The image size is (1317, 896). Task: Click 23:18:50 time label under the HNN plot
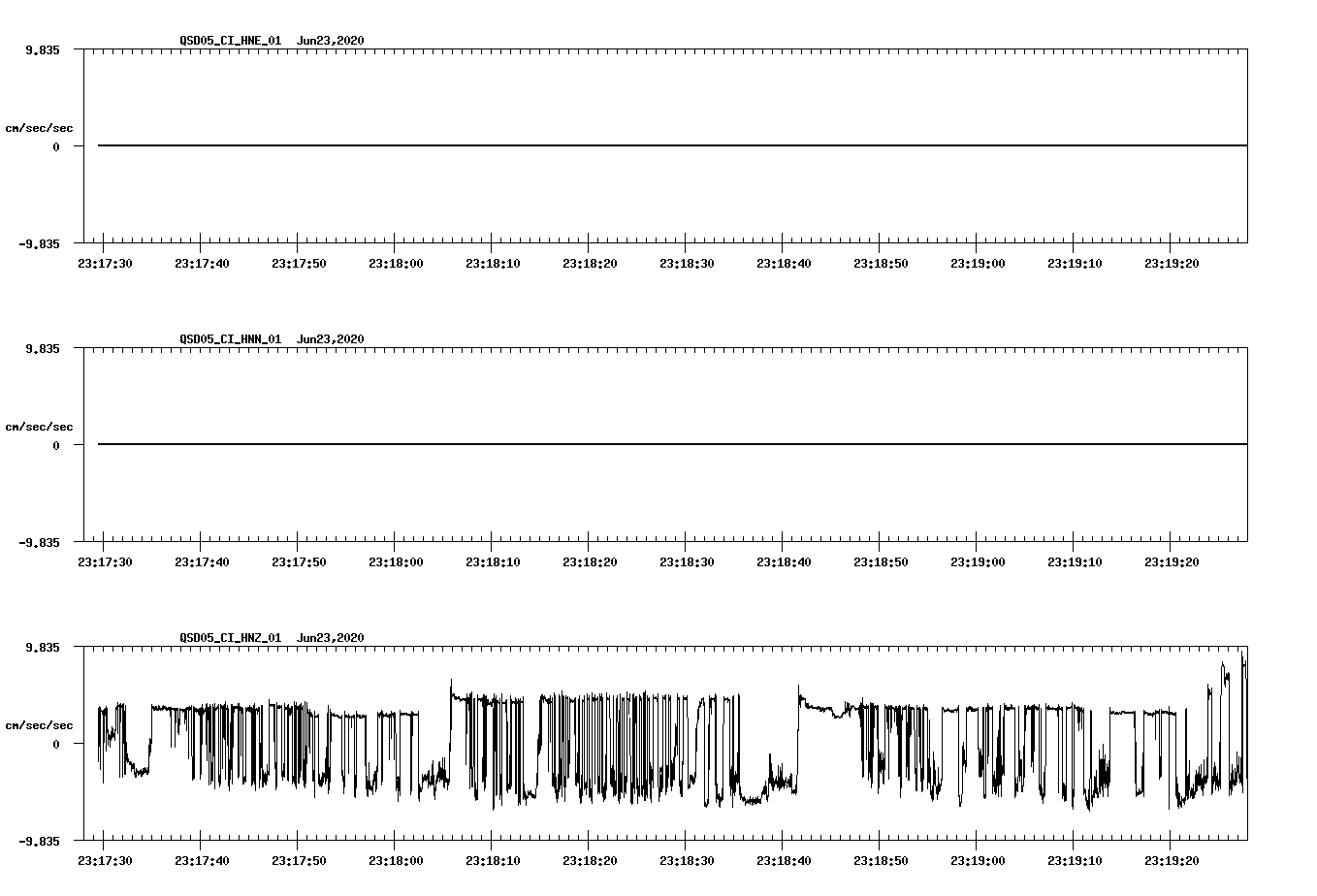(x=881, y=561)
